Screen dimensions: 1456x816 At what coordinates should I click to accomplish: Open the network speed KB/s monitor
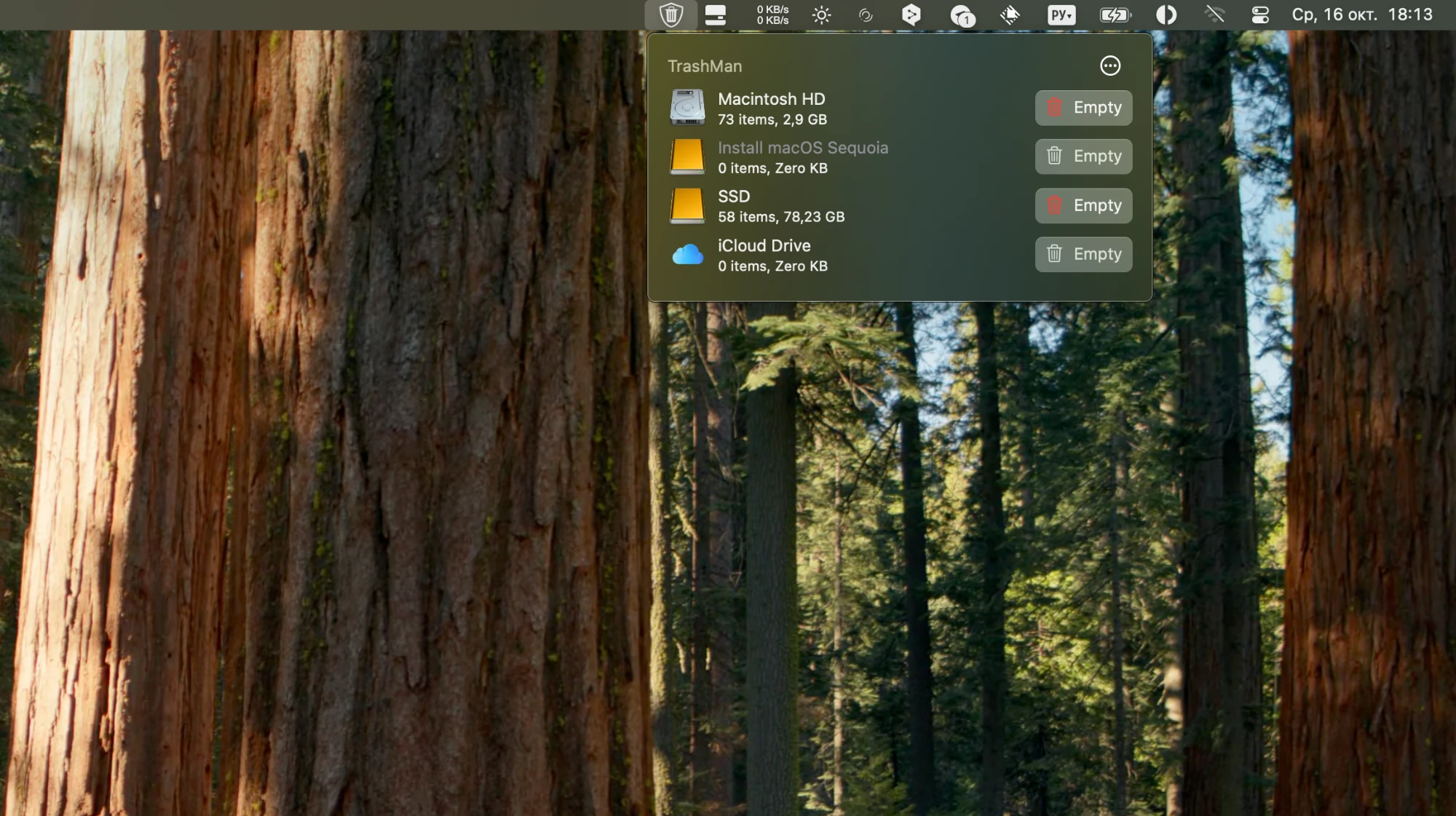pyautogui.click(x=772, y=15)
